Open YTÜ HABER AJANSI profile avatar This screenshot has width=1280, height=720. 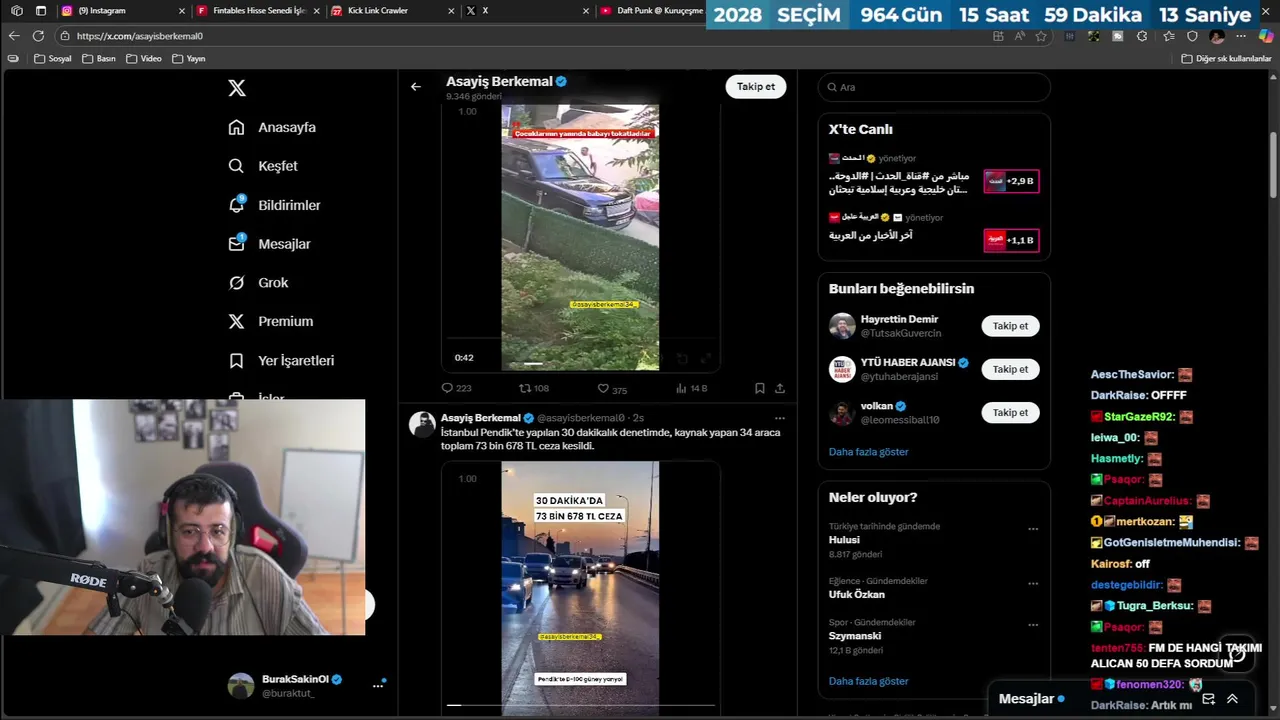click(842, 369)
